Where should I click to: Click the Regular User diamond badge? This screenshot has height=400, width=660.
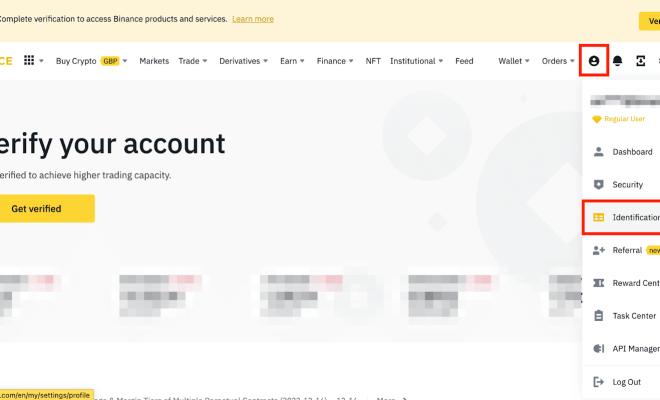click(596, 119)
